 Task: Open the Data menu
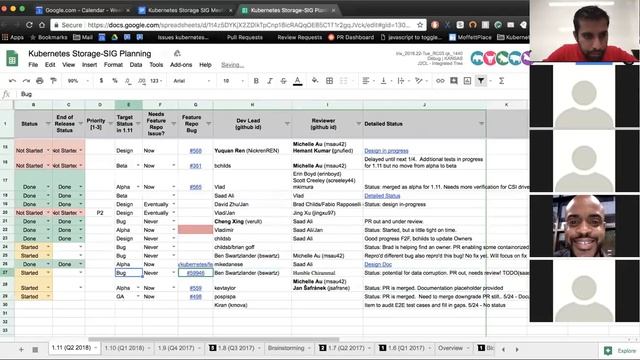pyautogui.click(x=136, y=64)
